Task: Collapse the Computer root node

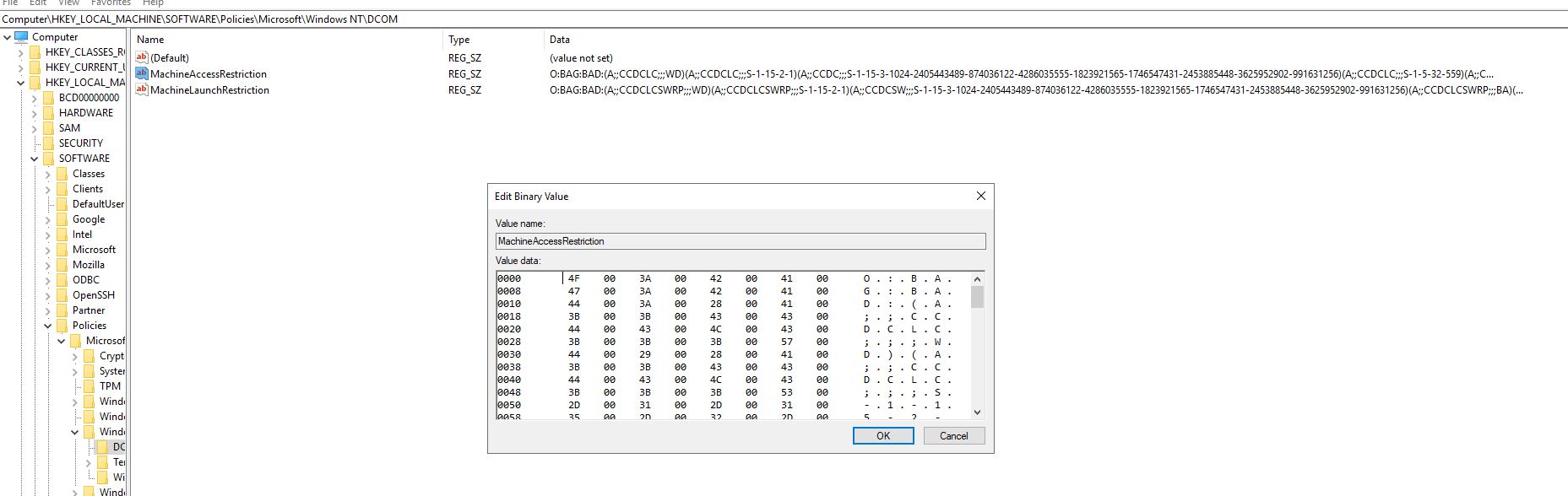Action: coord(7,36)
